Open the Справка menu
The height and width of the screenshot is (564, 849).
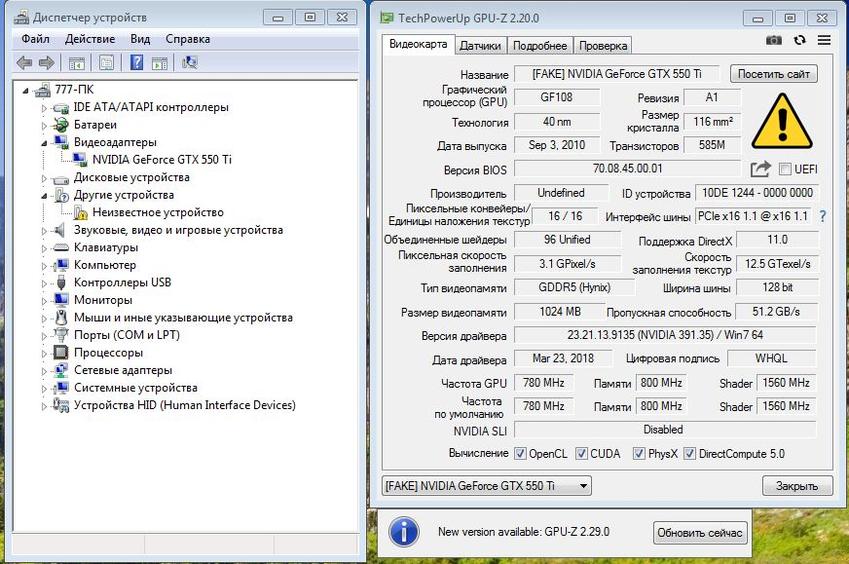click(187, 40)
